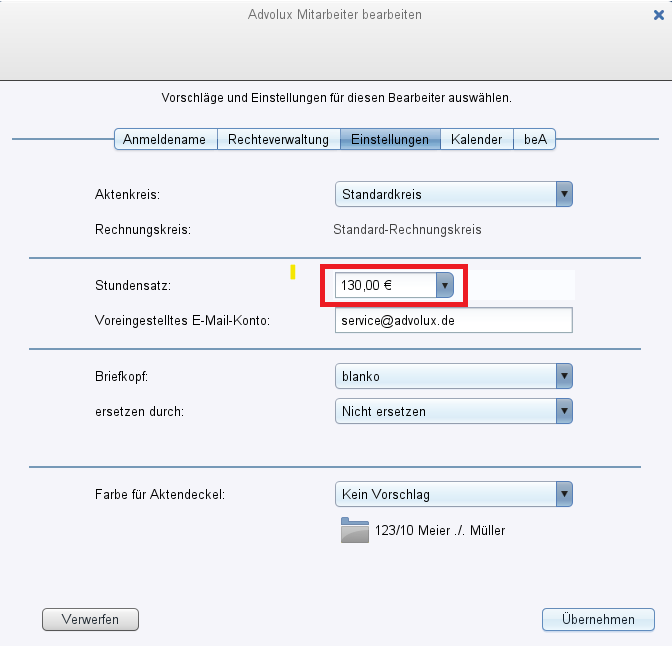Click the Standard-Rechnungskreis value text
This screenshot has width=672, height=646.
407,230
